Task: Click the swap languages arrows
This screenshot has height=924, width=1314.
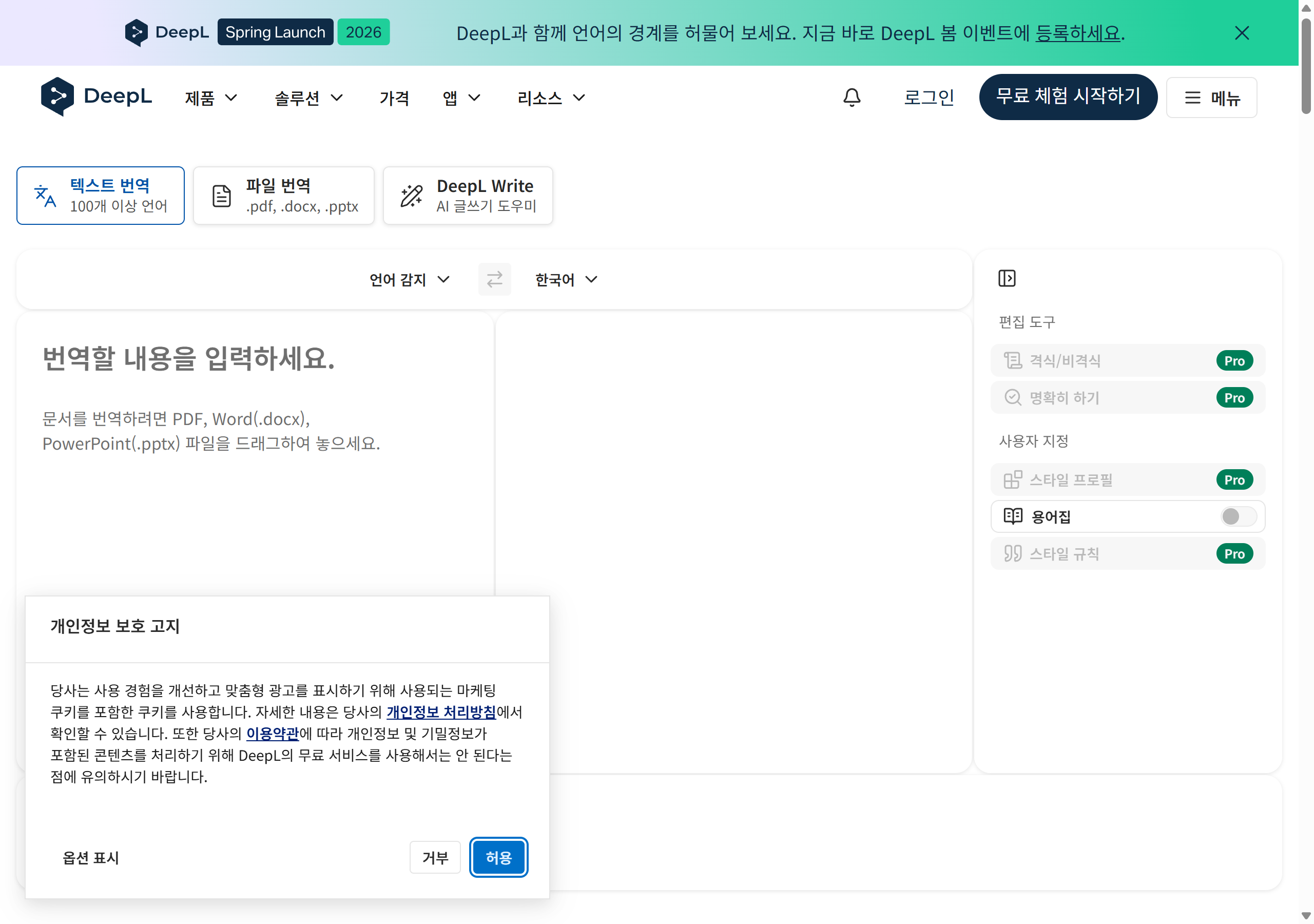Action: 494,279
